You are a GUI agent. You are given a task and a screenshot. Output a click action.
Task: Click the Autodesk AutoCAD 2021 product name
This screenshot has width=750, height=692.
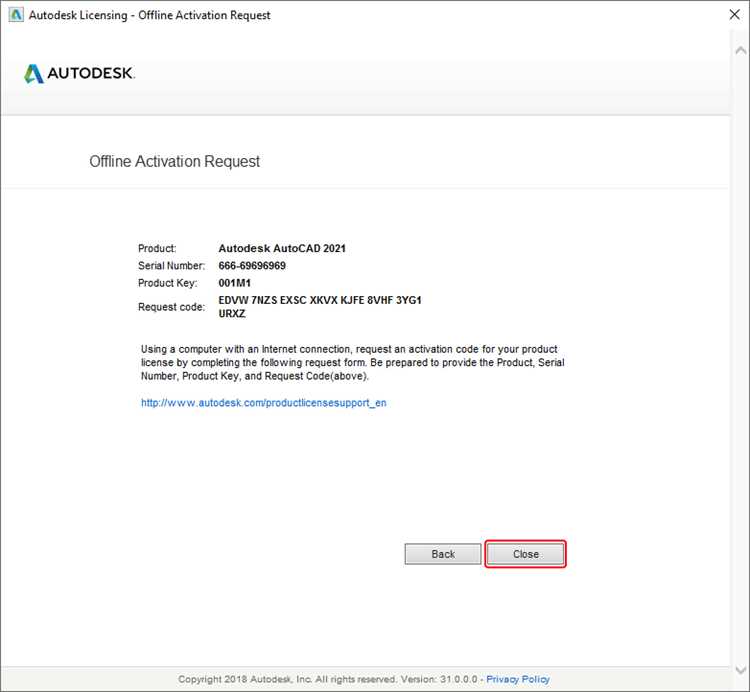282,249
